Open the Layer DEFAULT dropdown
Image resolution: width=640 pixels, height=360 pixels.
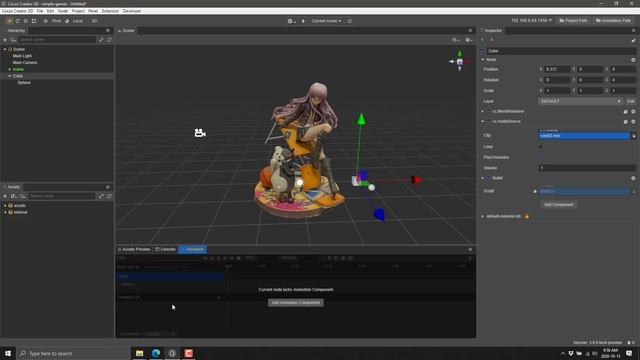click(580, 101)
